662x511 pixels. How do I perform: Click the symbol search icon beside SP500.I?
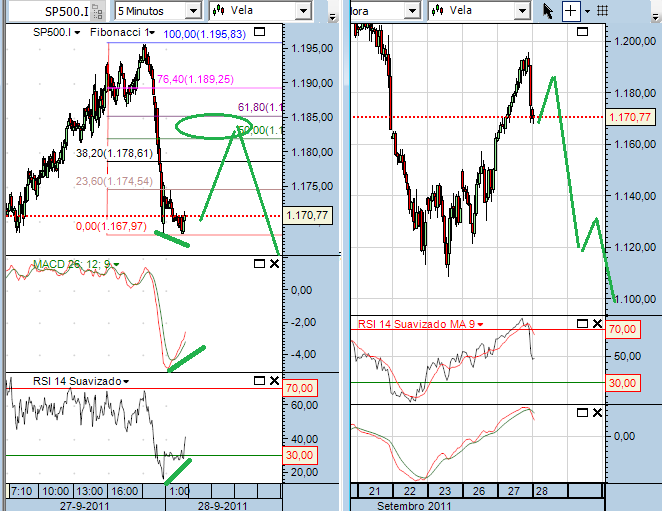point(98,12)
